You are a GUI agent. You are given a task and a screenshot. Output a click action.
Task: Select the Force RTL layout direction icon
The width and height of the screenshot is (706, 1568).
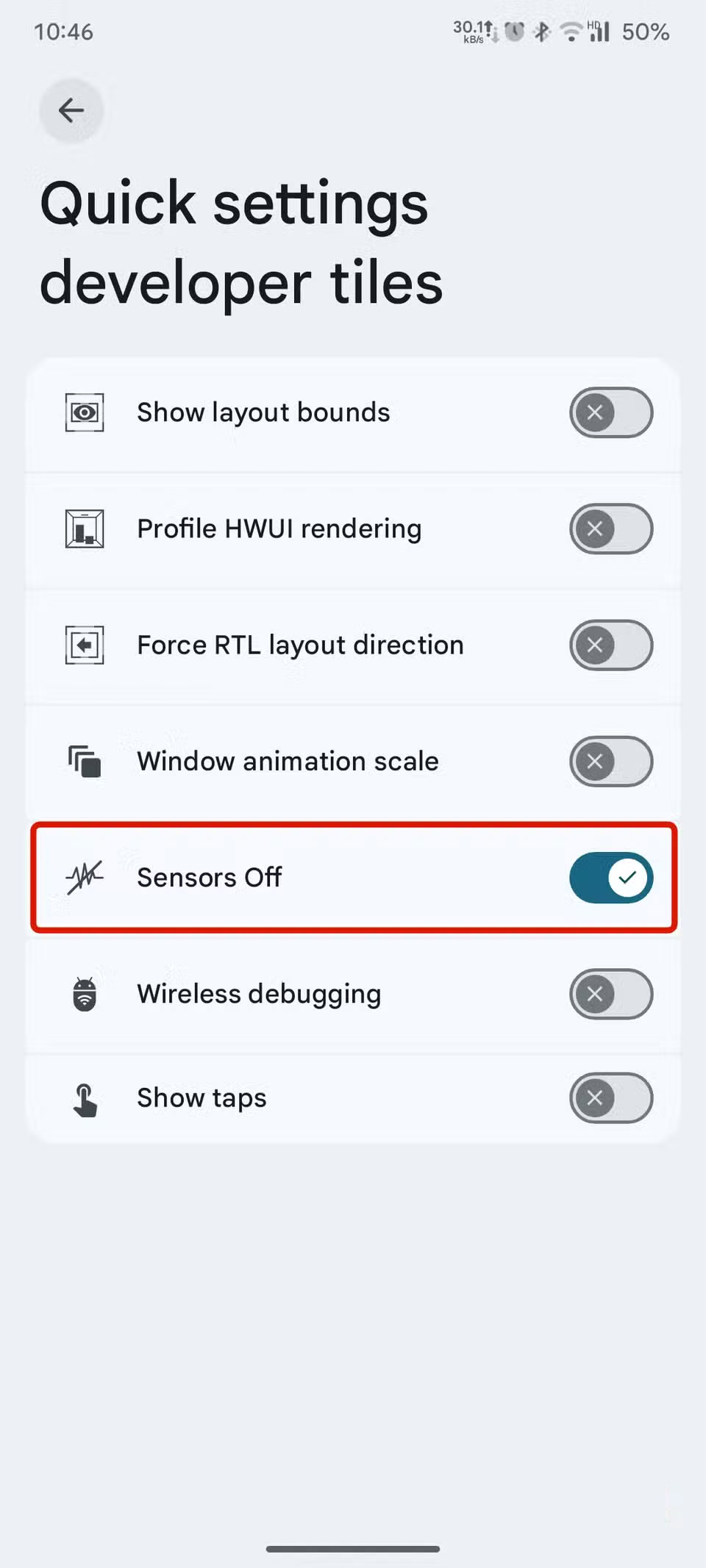pyautogui.click(x=85, y=645)
